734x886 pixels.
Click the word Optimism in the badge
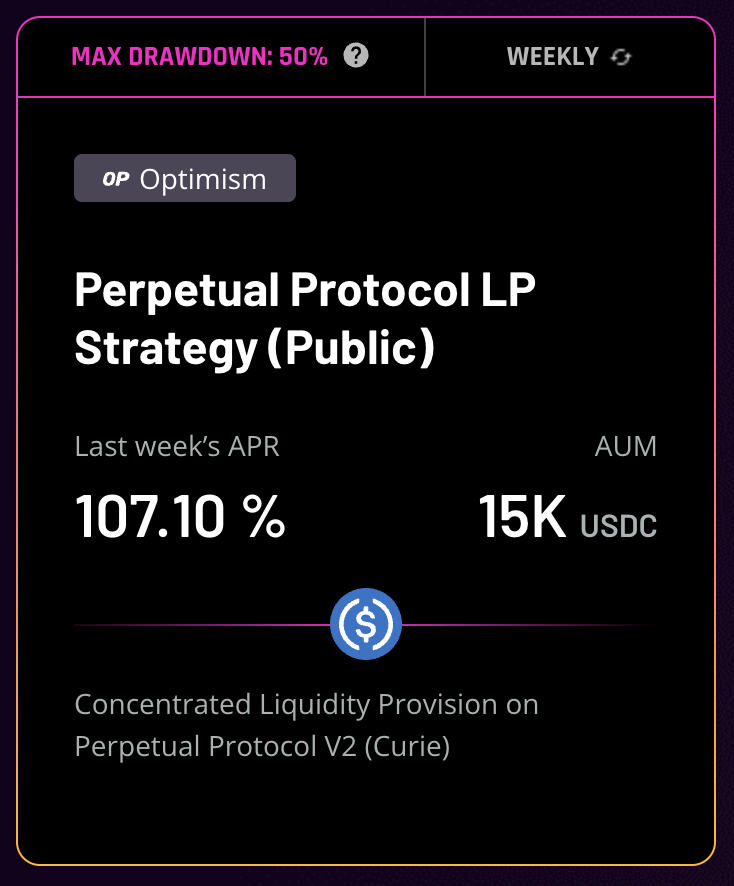point(203,179)
